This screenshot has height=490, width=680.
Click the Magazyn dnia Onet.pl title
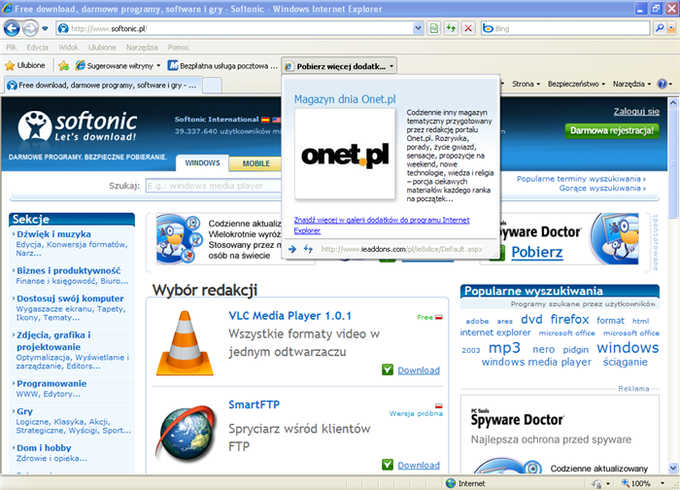[345, 99]
